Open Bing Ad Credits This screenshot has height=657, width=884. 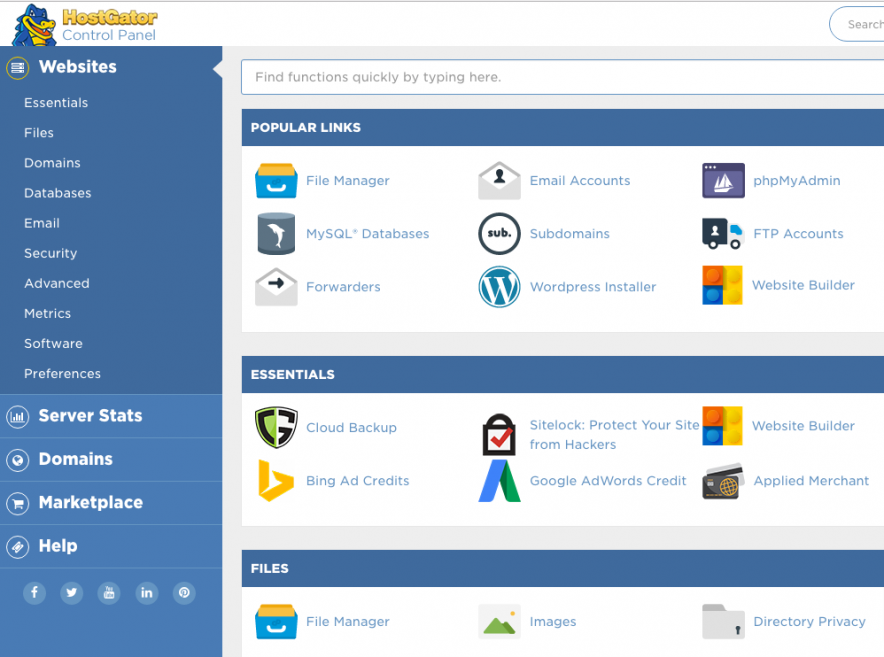point(275,480)
